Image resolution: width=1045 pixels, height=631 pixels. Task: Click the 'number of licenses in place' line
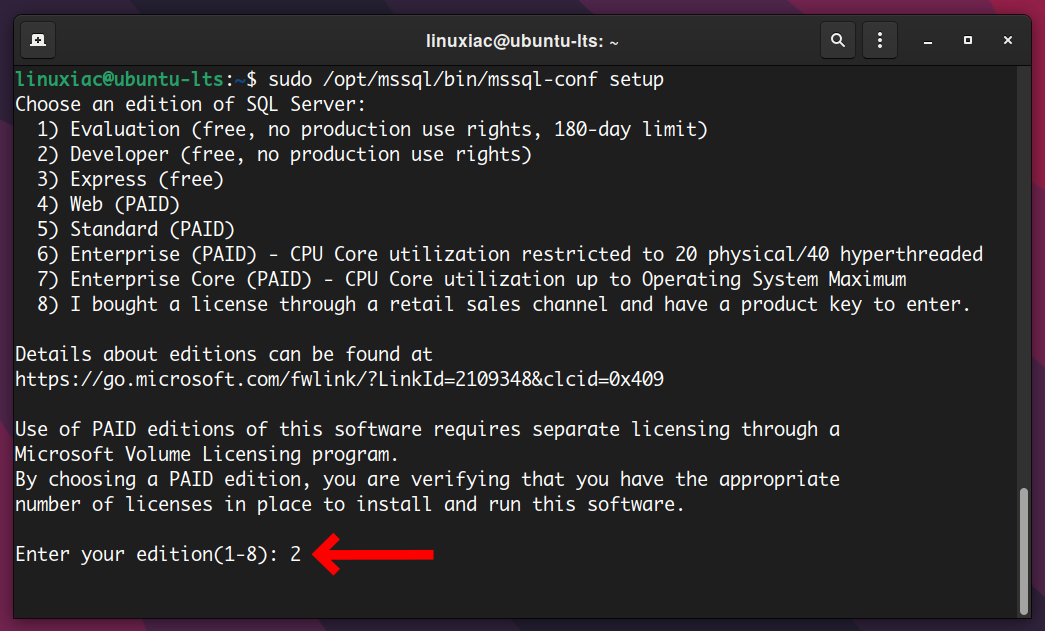[x=350, y=504]
